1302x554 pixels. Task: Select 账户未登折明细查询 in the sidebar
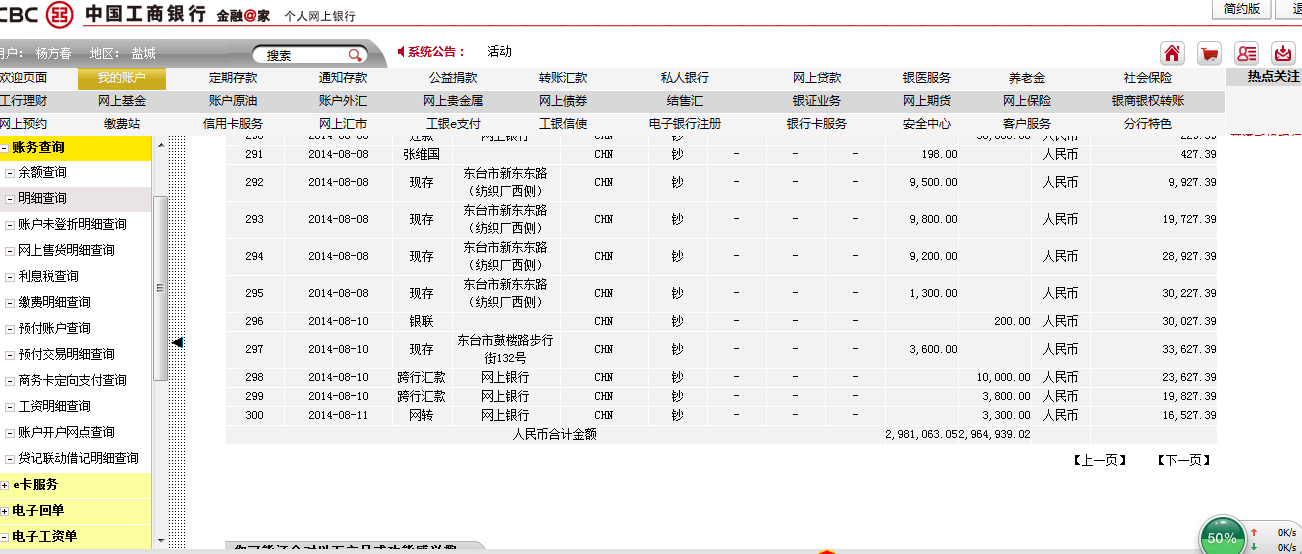tap(72, 225)
